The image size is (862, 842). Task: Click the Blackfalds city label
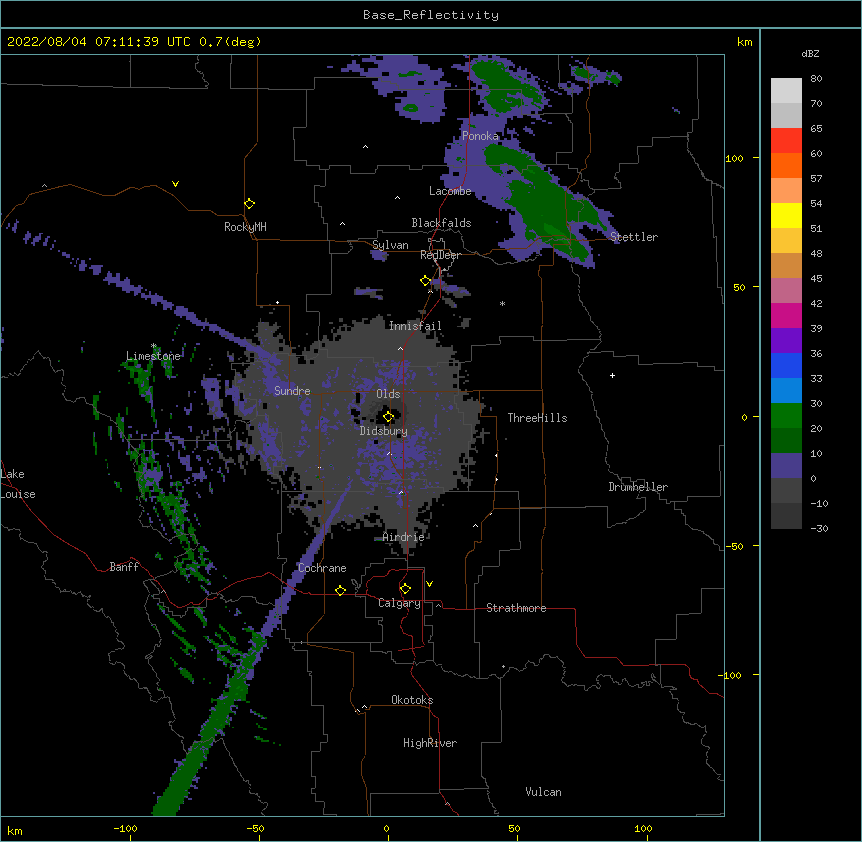tap(441, 223)
